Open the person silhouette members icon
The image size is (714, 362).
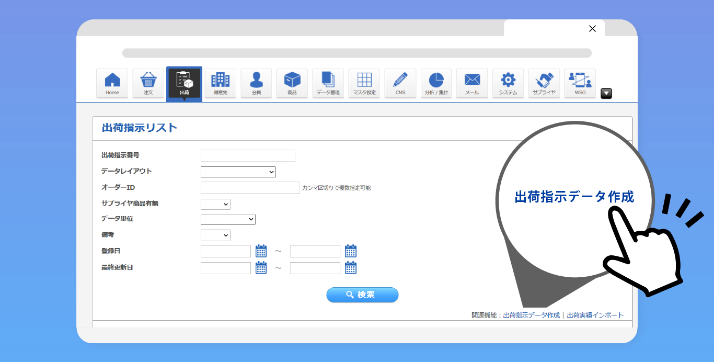point(256,83)
